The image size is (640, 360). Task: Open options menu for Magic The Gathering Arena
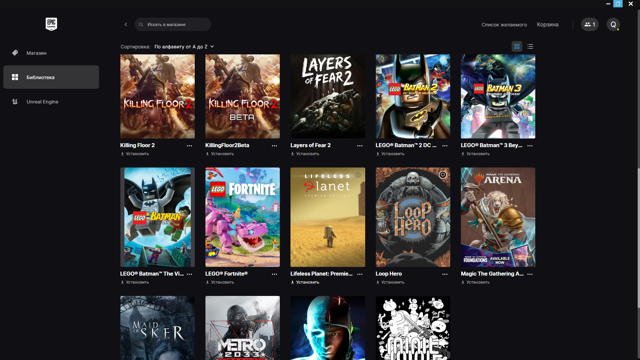point(530,274)
